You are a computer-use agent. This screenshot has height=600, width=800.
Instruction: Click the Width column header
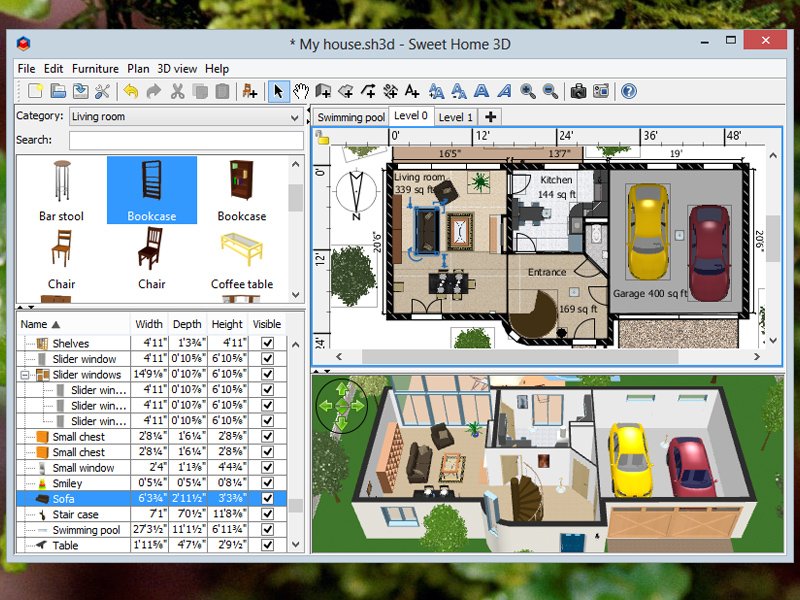click(x=149, y=324)
